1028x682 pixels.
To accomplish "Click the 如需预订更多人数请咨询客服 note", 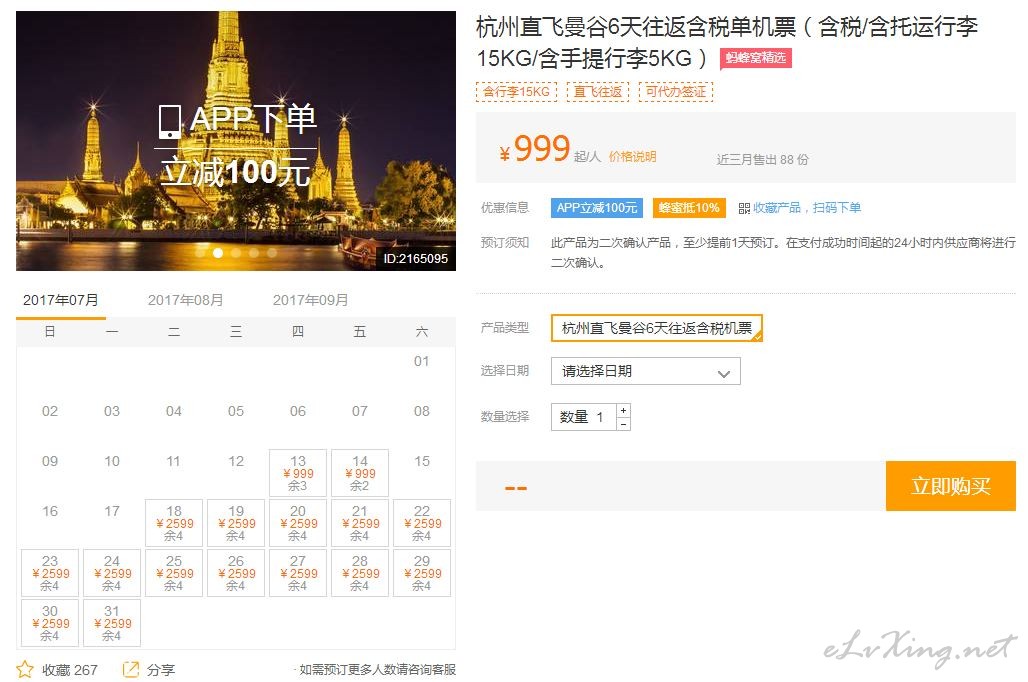I will (x=376, y=670).
